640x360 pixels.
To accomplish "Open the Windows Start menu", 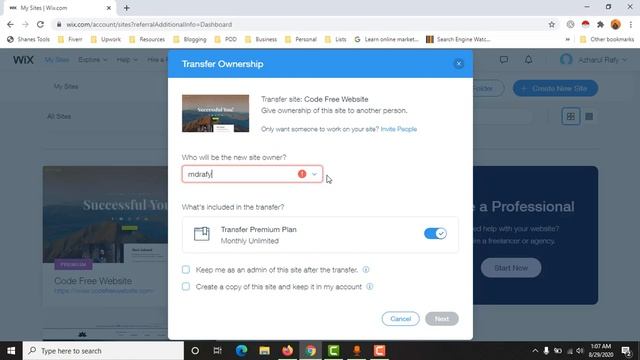I will tap(11, 351).
